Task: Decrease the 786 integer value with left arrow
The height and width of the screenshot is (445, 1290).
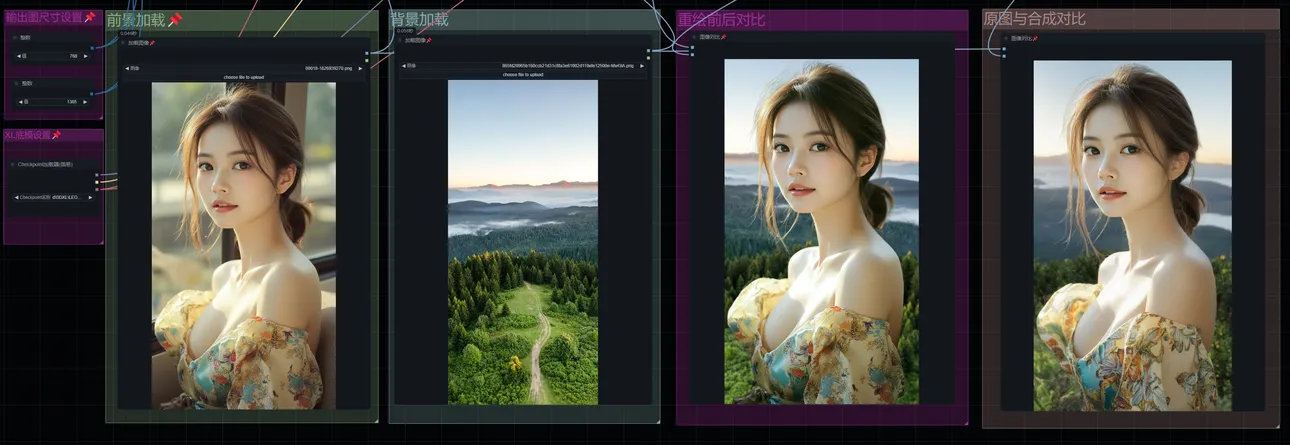Action: tap(18, 56)
